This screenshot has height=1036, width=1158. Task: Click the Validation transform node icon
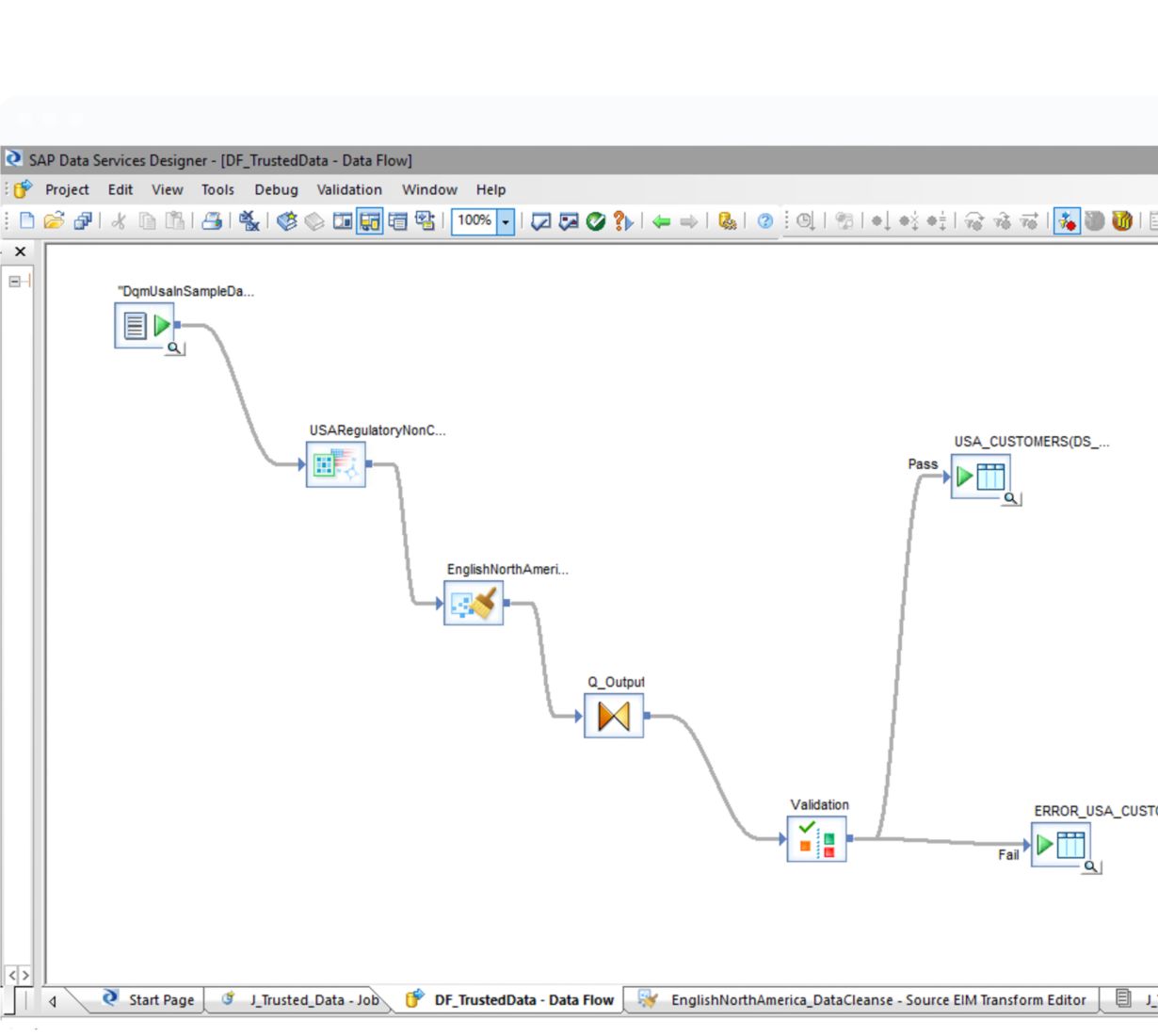[x=816, y=838]
